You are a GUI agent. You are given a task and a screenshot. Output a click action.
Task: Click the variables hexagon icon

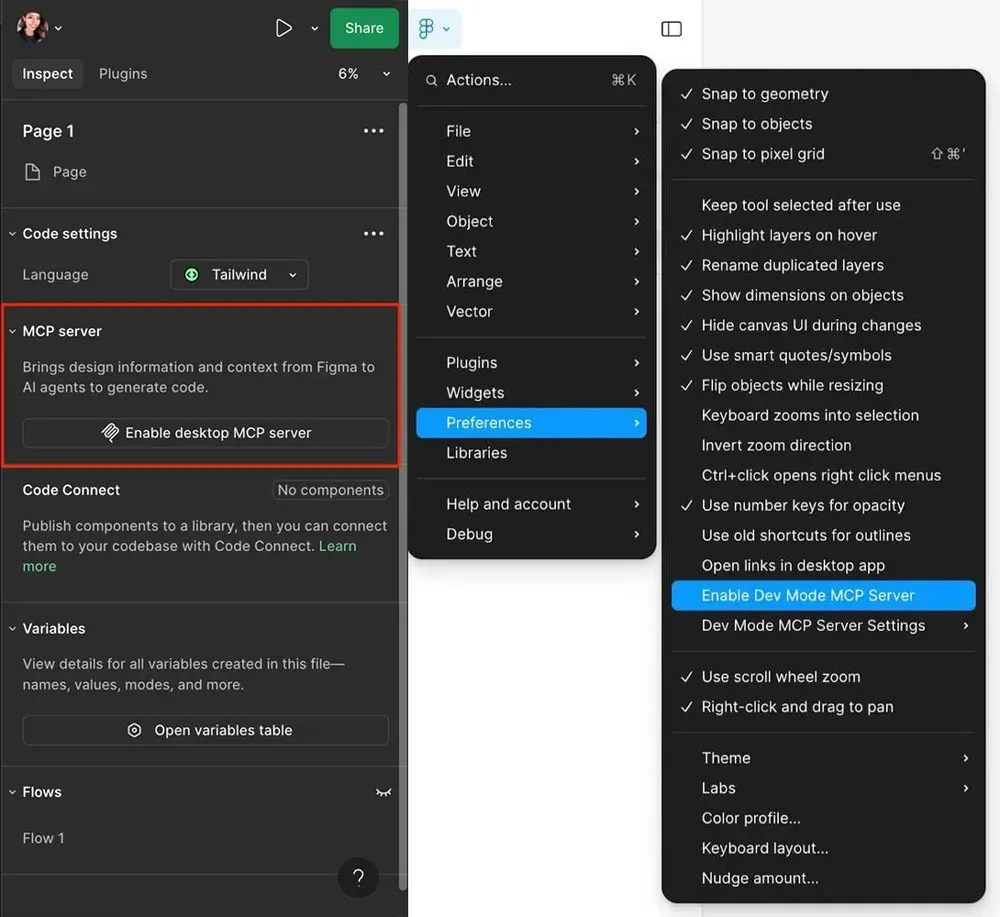134,730
